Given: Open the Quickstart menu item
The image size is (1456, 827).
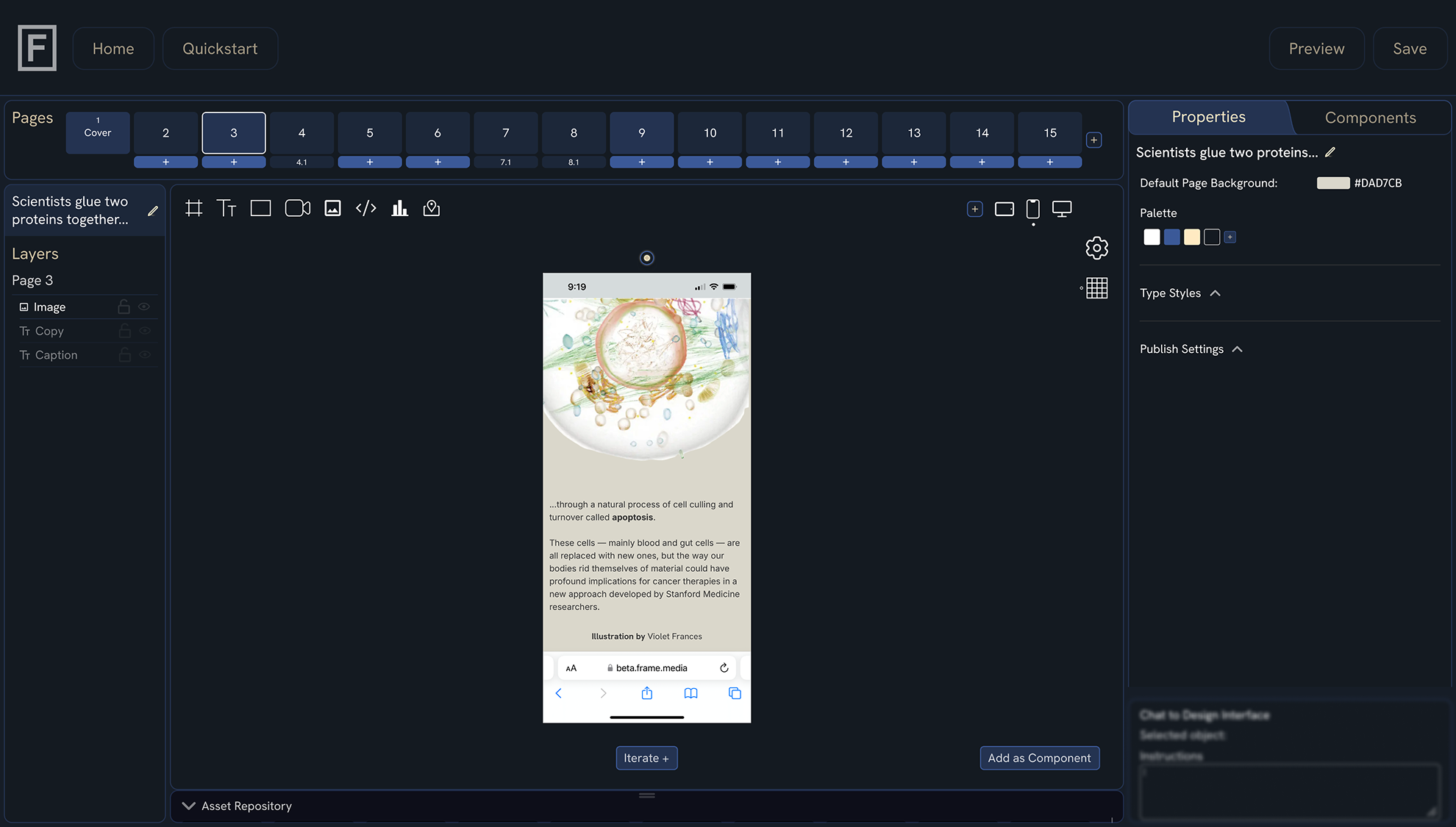Looking at the screenshot, I should tap(220, 48).
